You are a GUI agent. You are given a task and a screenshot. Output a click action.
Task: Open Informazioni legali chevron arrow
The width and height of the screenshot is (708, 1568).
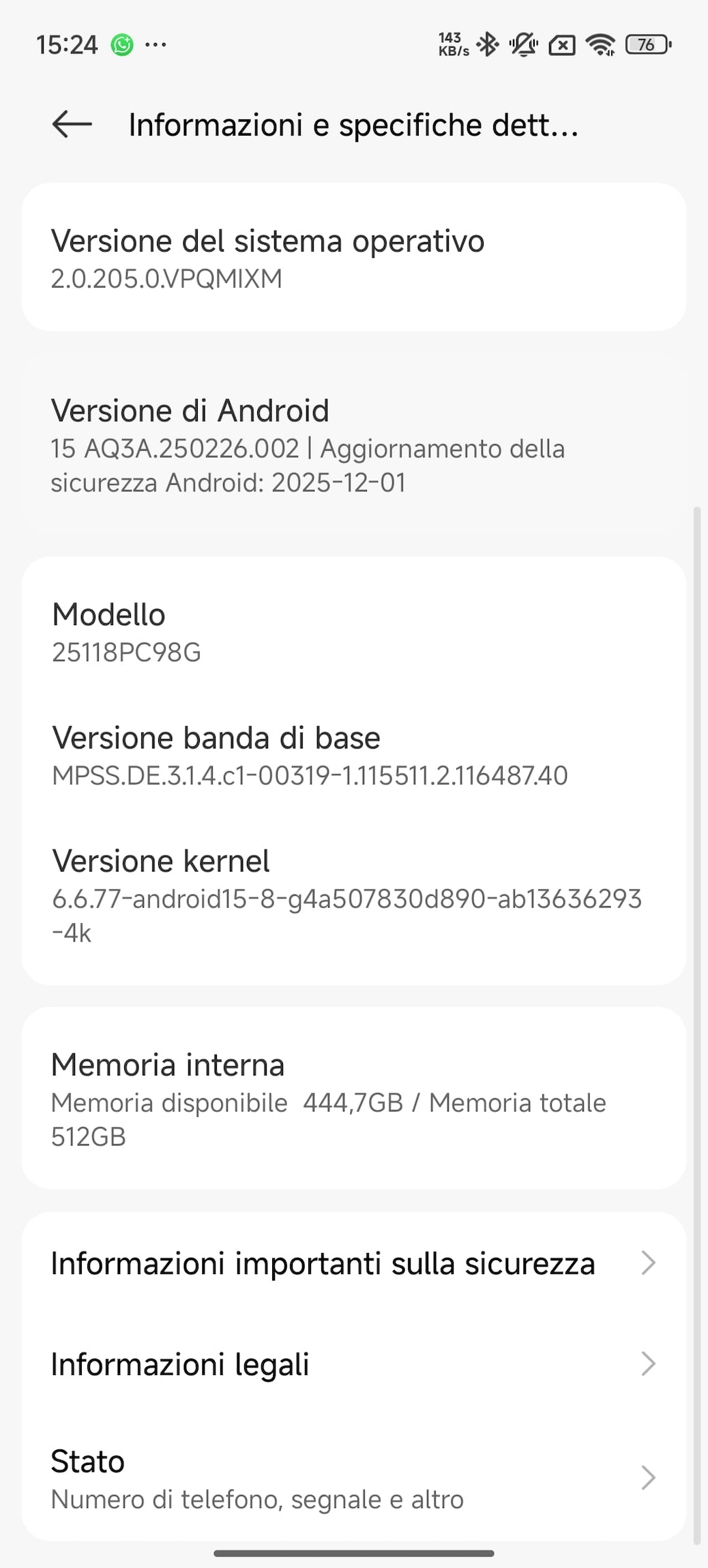click(x=648, y=1364)
